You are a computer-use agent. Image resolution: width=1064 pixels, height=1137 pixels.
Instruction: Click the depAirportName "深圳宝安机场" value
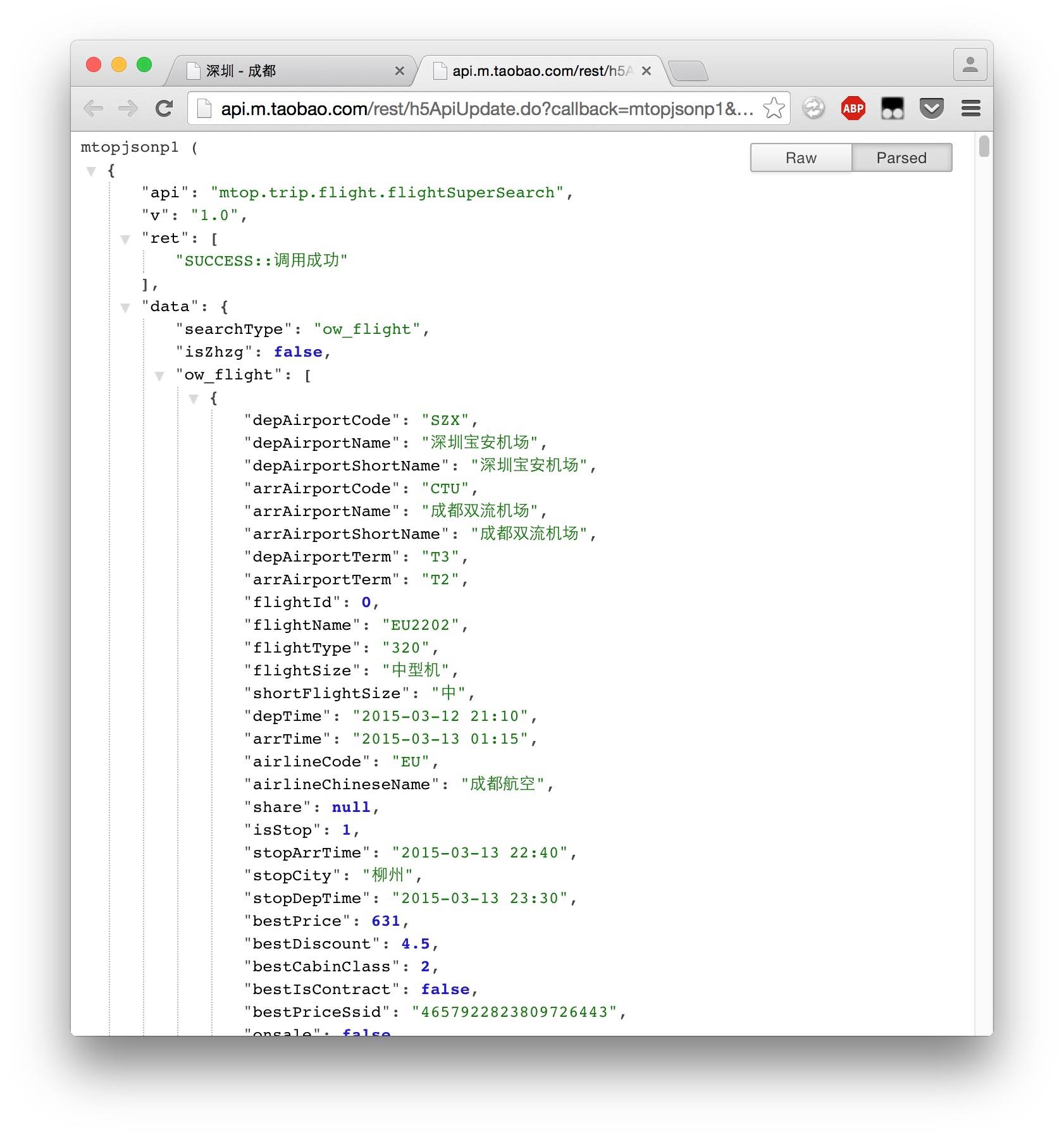pyautogui.click(x=479, y=443)
